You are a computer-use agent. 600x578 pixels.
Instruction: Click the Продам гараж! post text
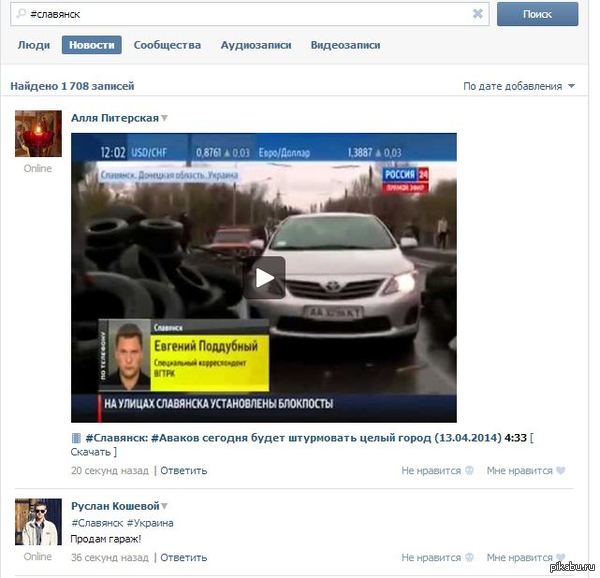106,539
